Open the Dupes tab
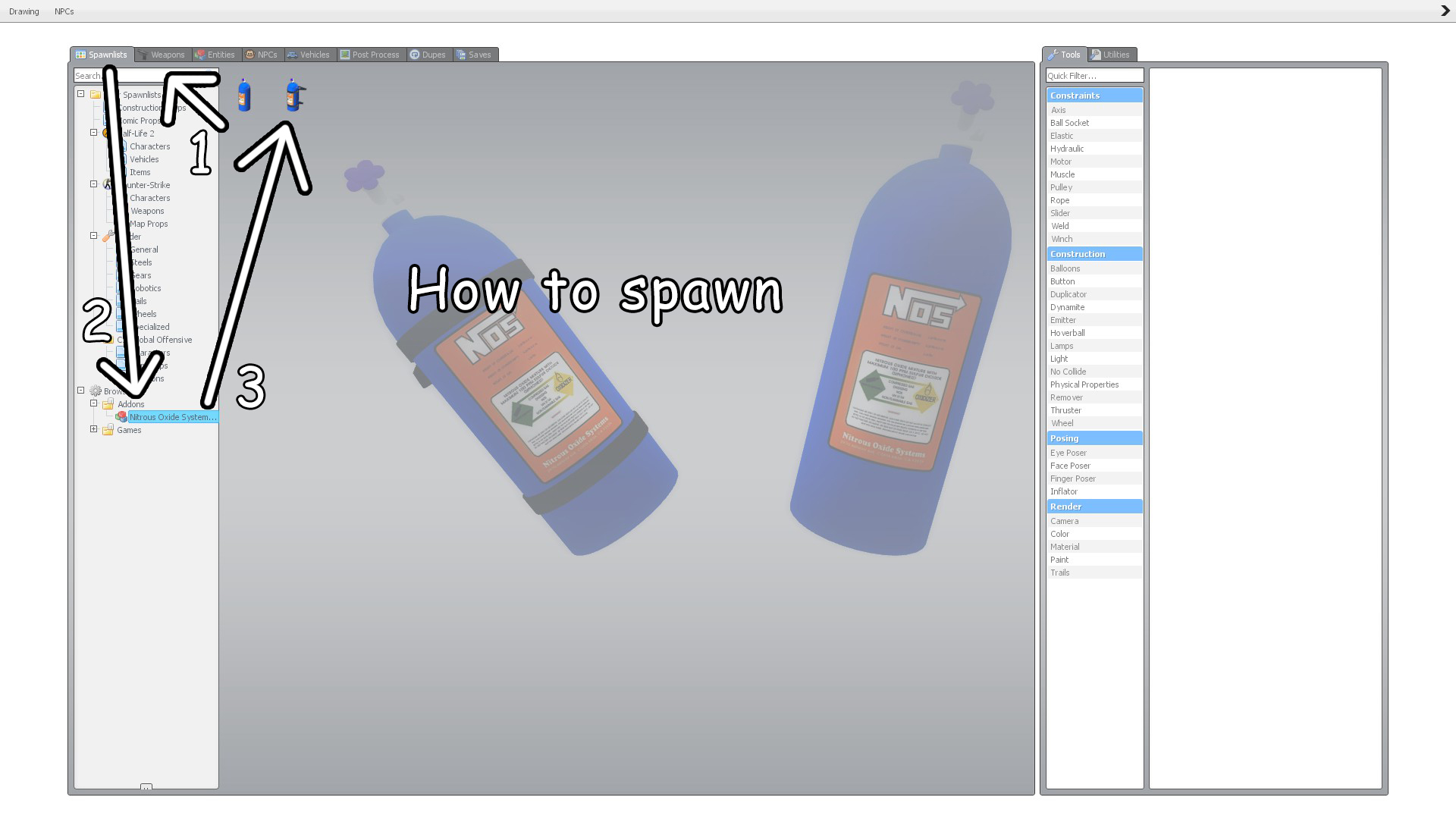 (429, 55)
